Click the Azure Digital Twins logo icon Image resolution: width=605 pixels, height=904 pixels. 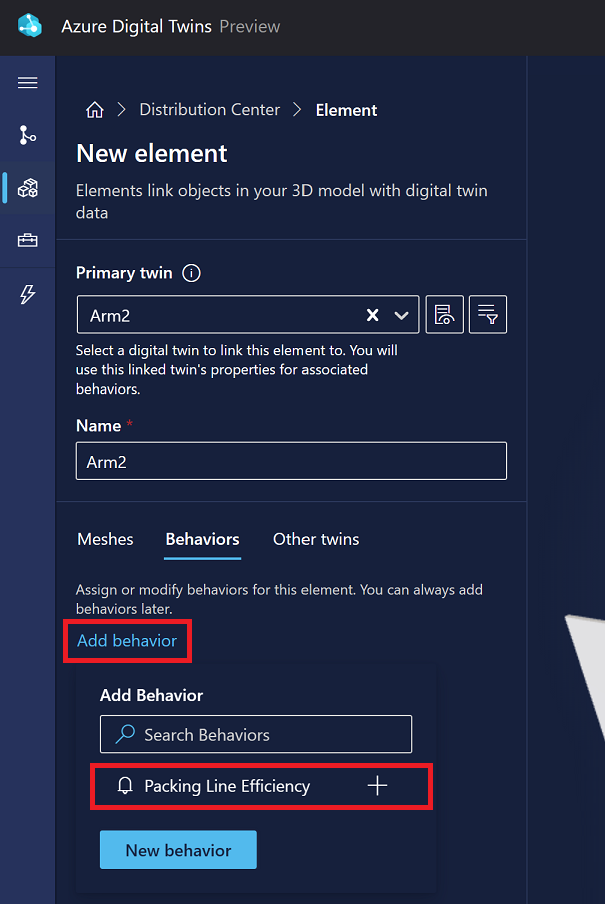click(30, 26)
